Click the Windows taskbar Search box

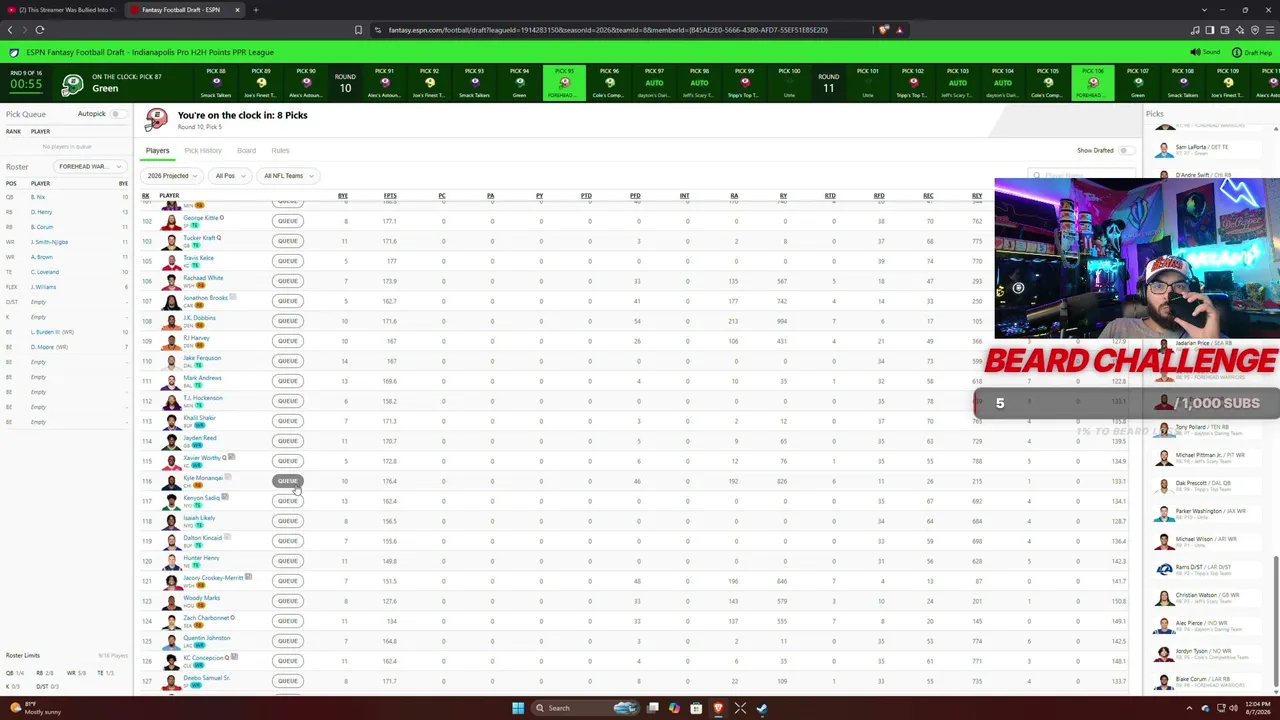point(584,708)
